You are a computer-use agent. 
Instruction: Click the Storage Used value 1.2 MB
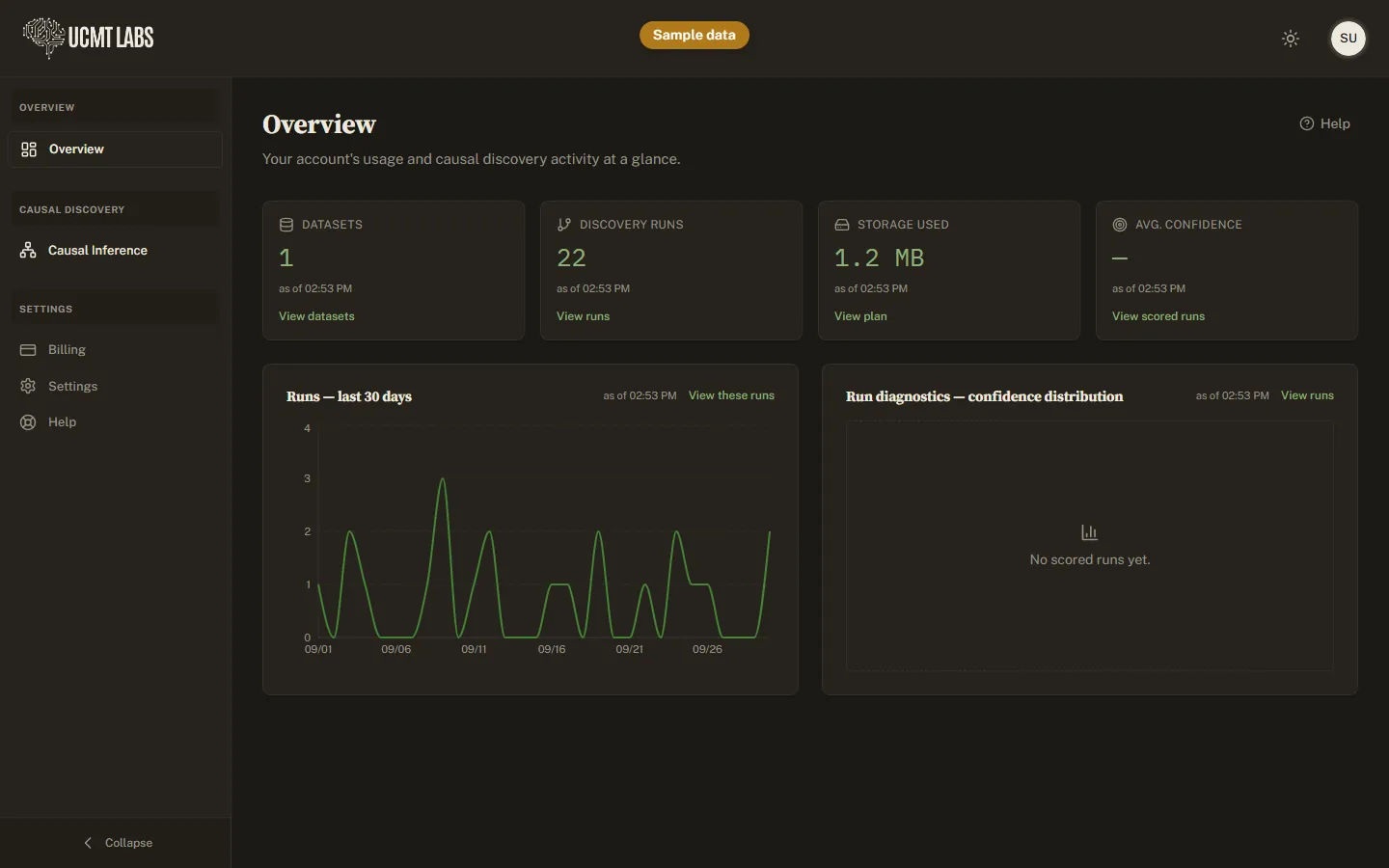click(880, 258)
